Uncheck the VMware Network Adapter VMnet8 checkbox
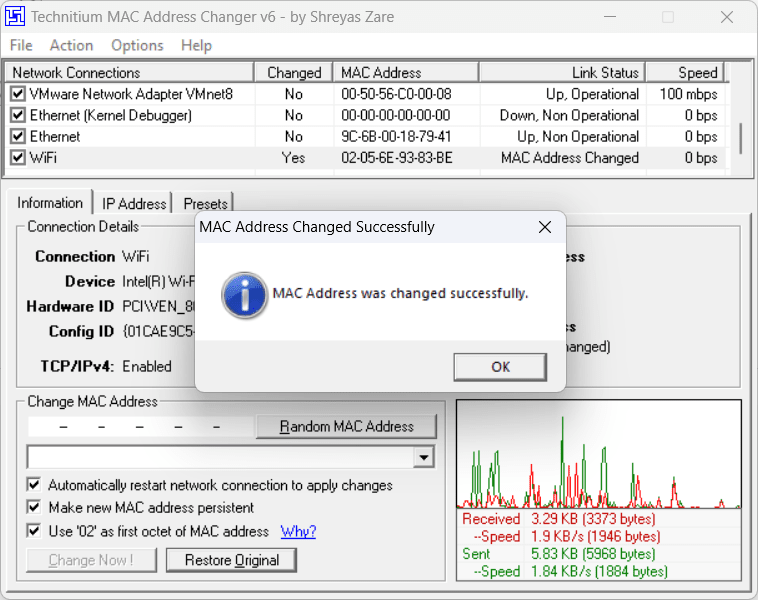The width and height of the screenshot is (758, 600). coord(18,93)
